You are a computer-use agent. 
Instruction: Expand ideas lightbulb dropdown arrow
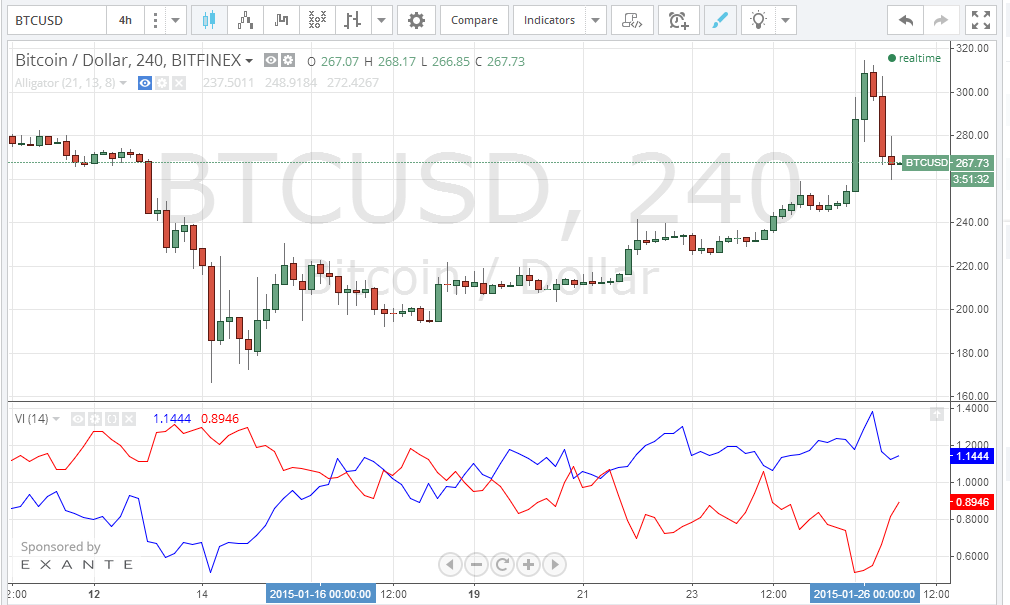pos(785,21)
